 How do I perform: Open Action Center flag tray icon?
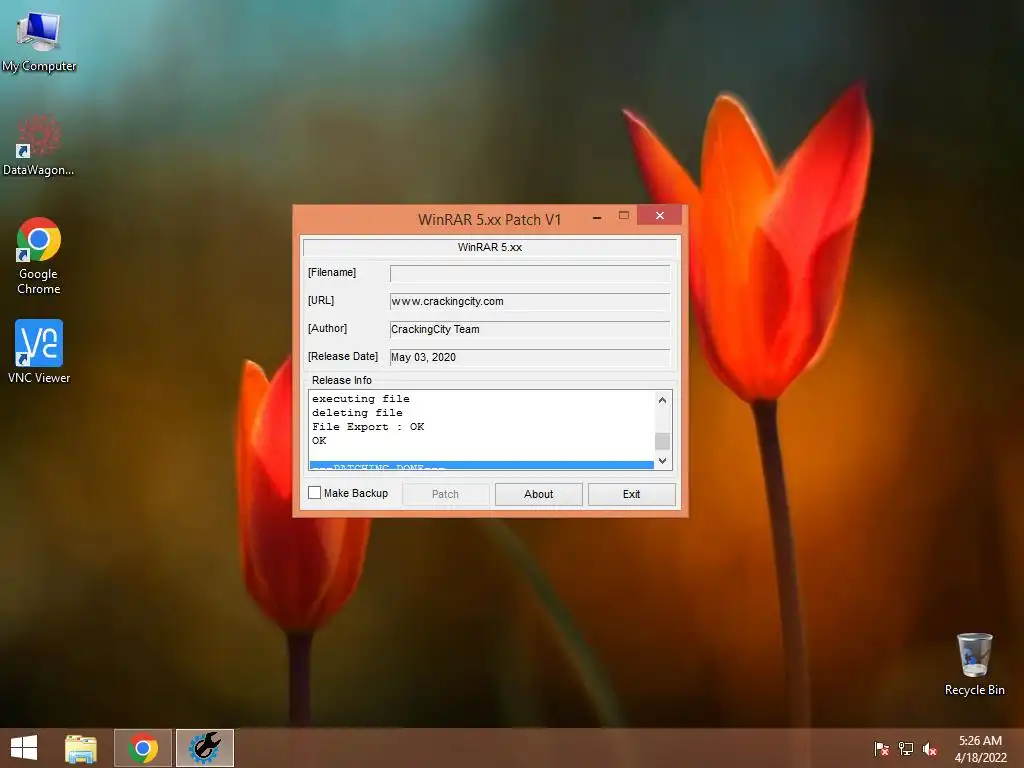pyautogui.click(x=881, y=748)
